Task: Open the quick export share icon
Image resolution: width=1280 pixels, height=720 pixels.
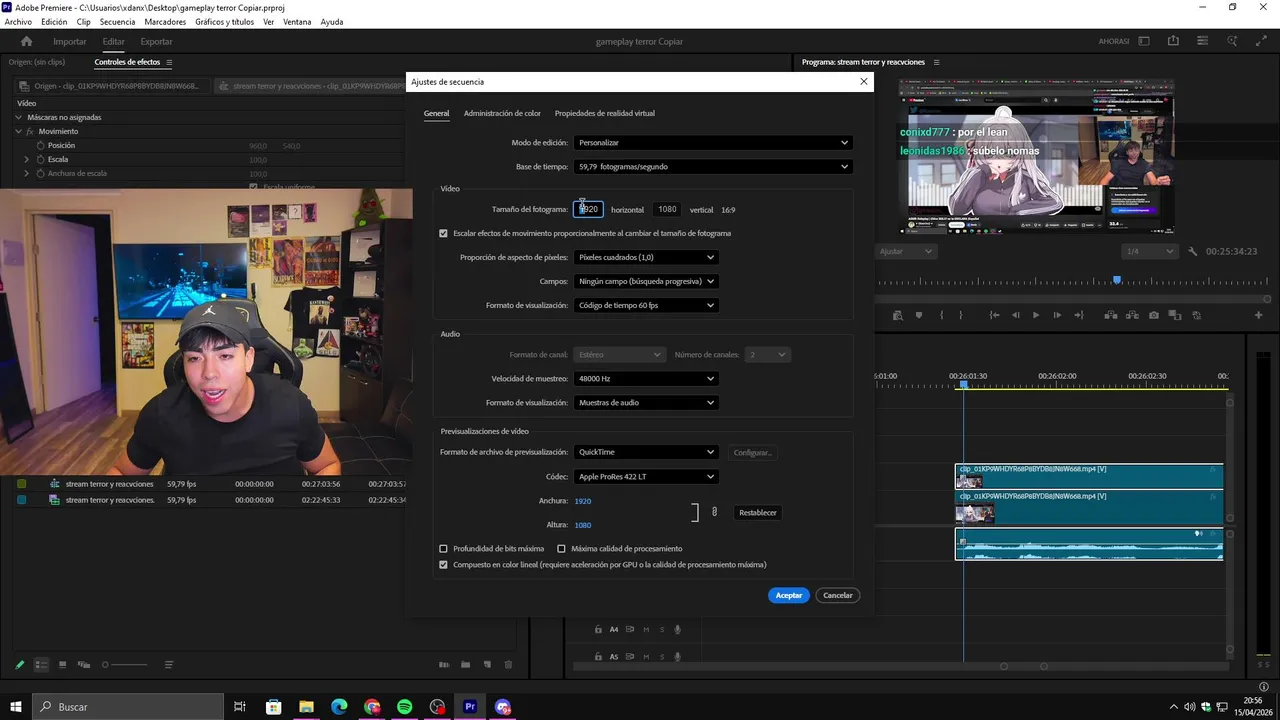Action: (1173, 41)
